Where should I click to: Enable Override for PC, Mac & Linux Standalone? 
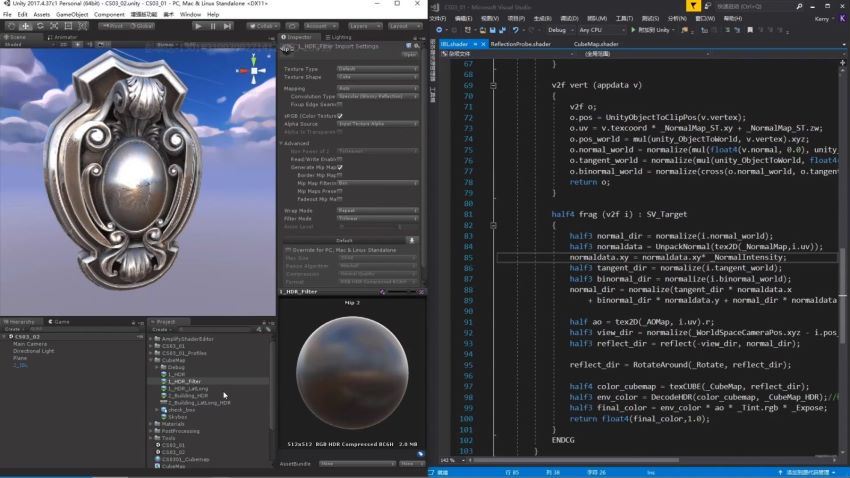click(x=288, y=249)
